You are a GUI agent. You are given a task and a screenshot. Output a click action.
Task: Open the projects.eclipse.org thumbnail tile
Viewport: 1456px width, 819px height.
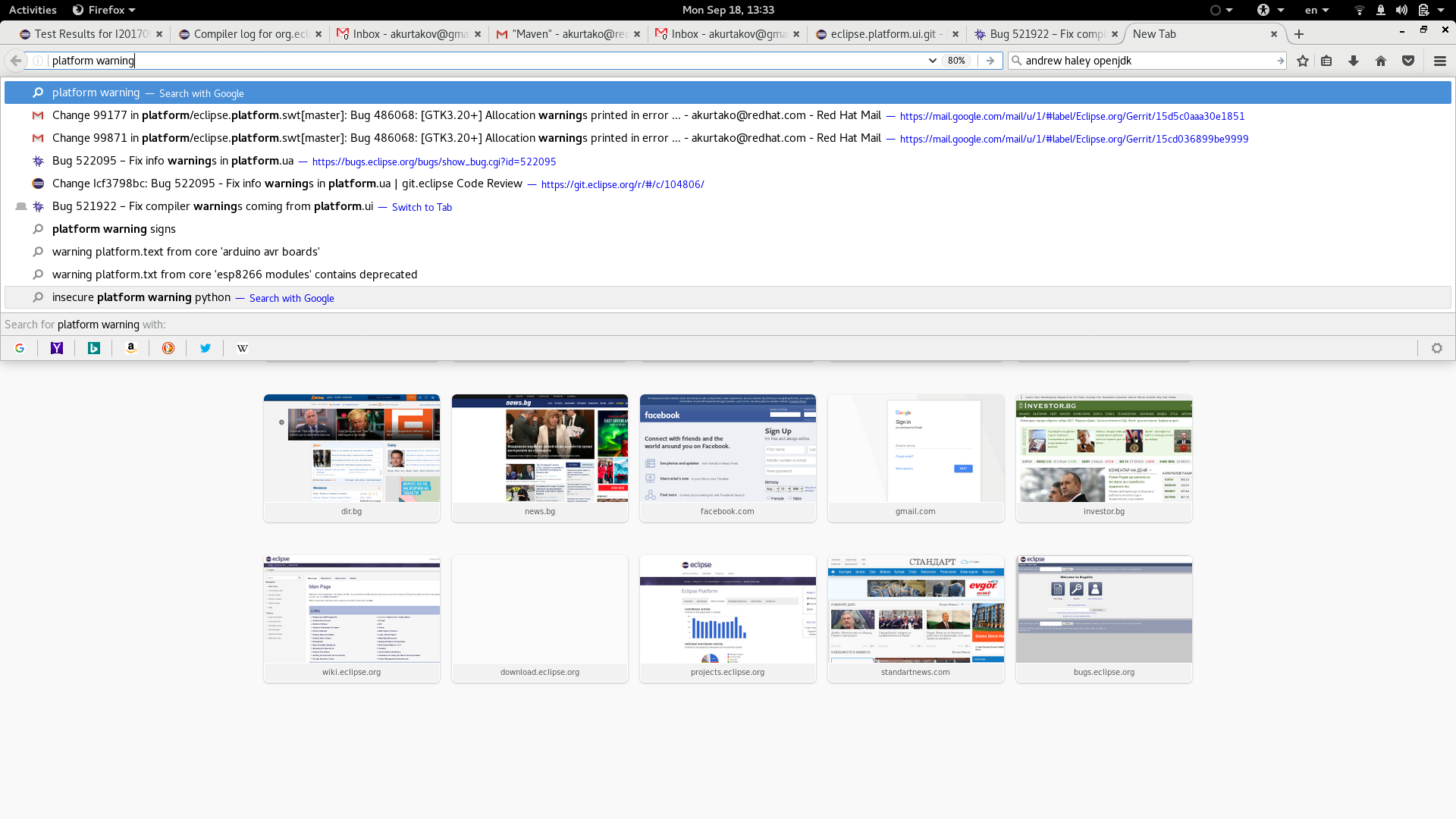click(x=728, y=619)
